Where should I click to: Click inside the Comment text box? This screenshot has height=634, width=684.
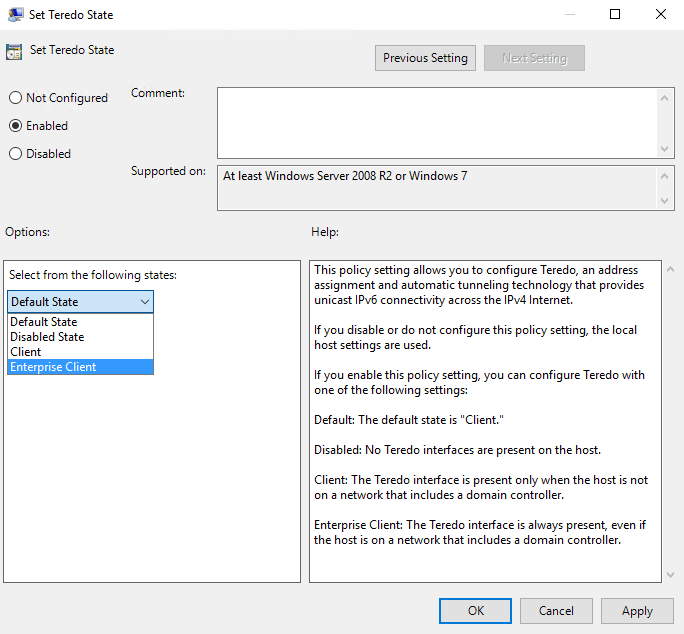click(x=437, y=122)
